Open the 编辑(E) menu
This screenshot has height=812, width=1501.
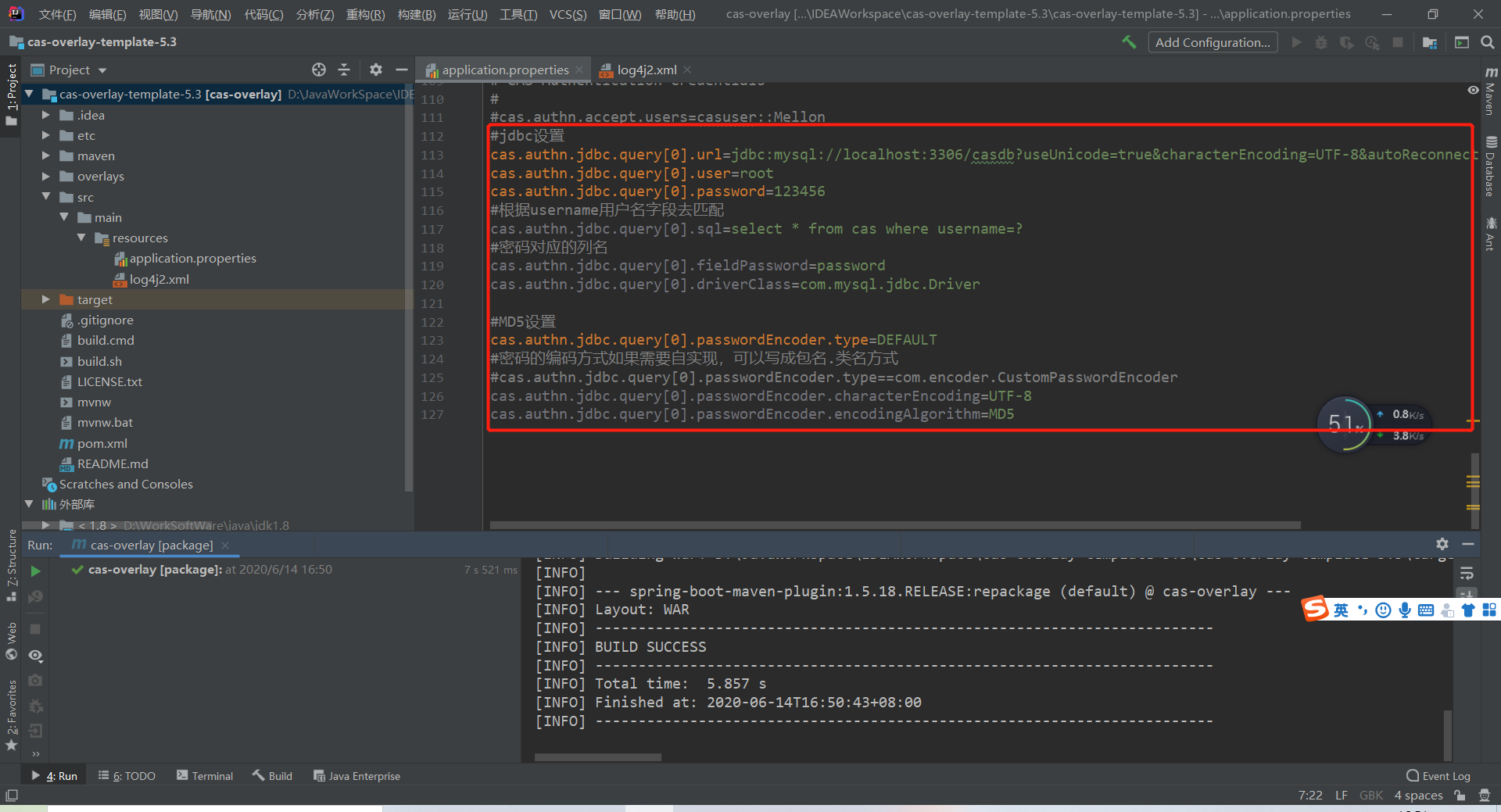coord(107,14)
